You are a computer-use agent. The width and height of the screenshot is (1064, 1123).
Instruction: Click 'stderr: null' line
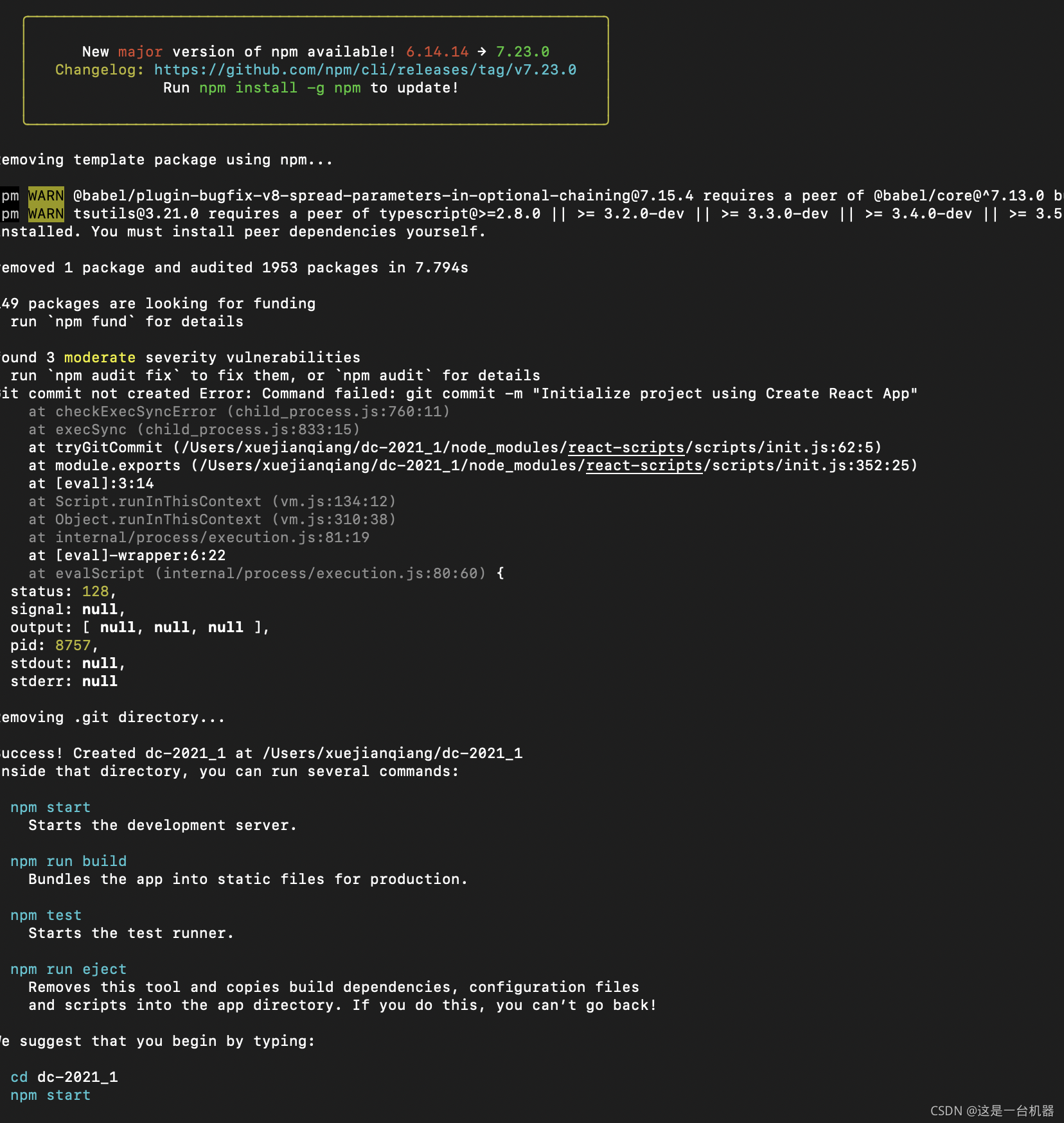[x=64, y=681]
